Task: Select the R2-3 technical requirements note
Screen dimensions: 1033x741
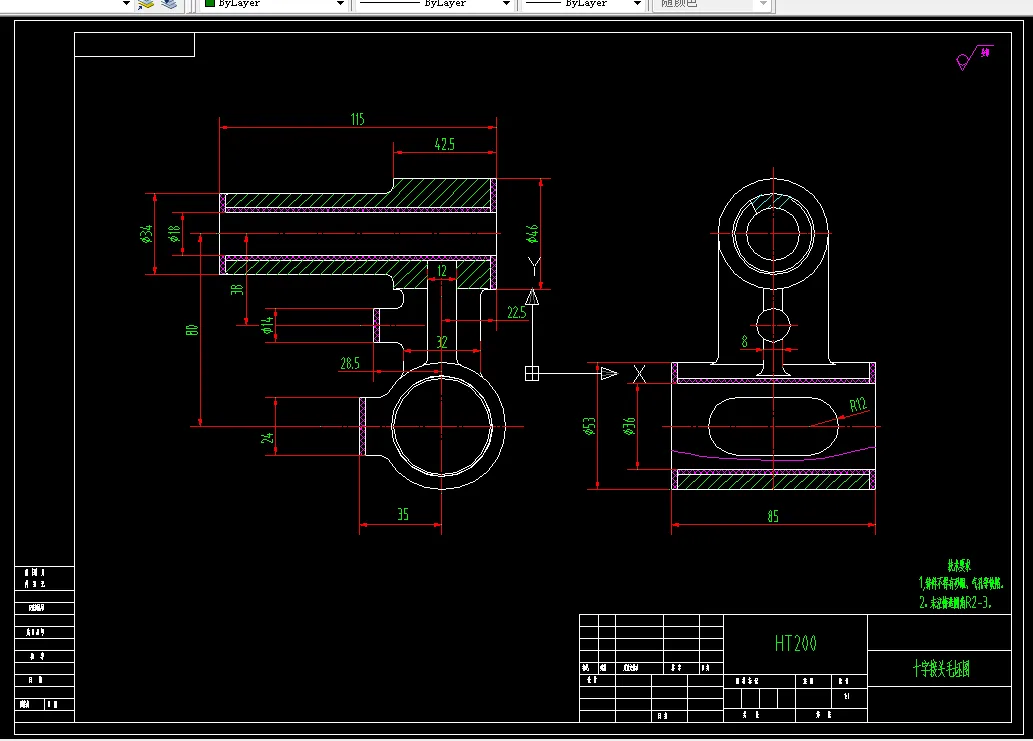Action: click(955, 602)
